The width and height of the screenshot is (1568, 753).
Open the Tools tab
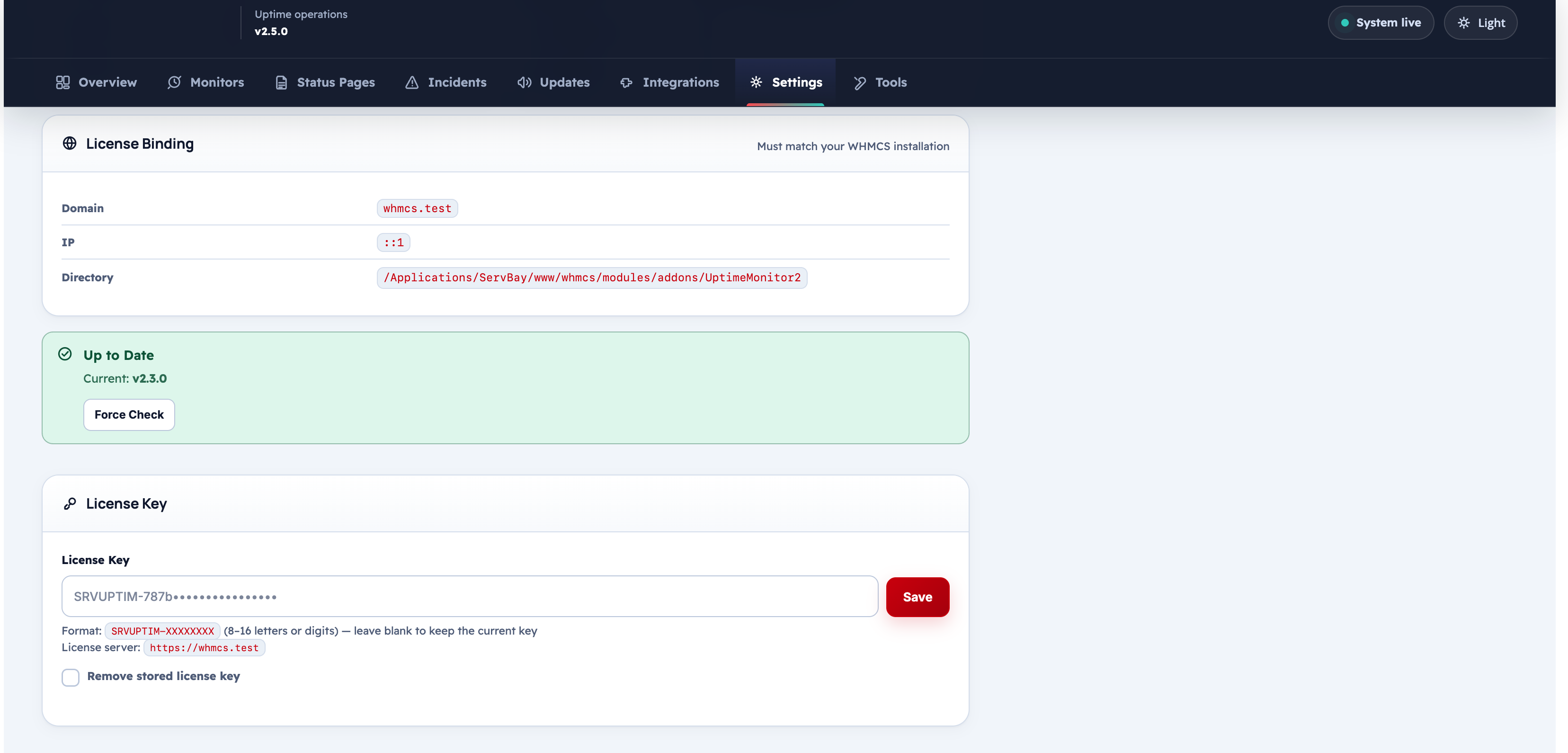(x=880, y=82)
